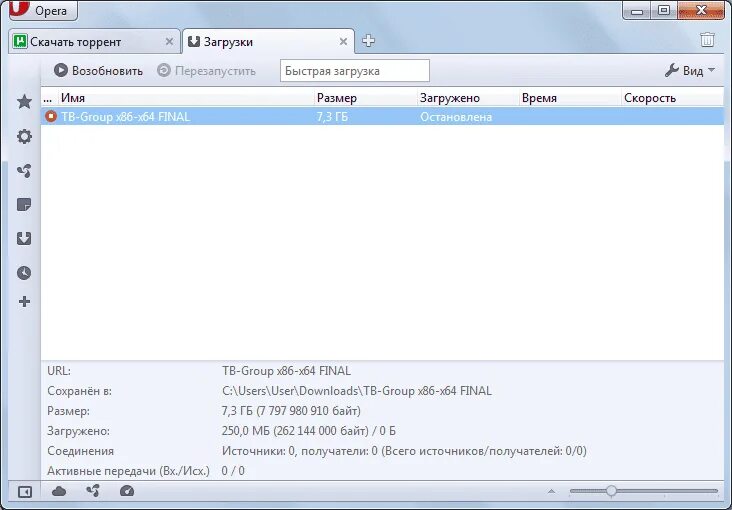The width and height of the screenshot is (732, 510).
Task: Select the TB-Group x86-x64 FINAL download row
Action: pyautogui.click(x=382, y=116)
